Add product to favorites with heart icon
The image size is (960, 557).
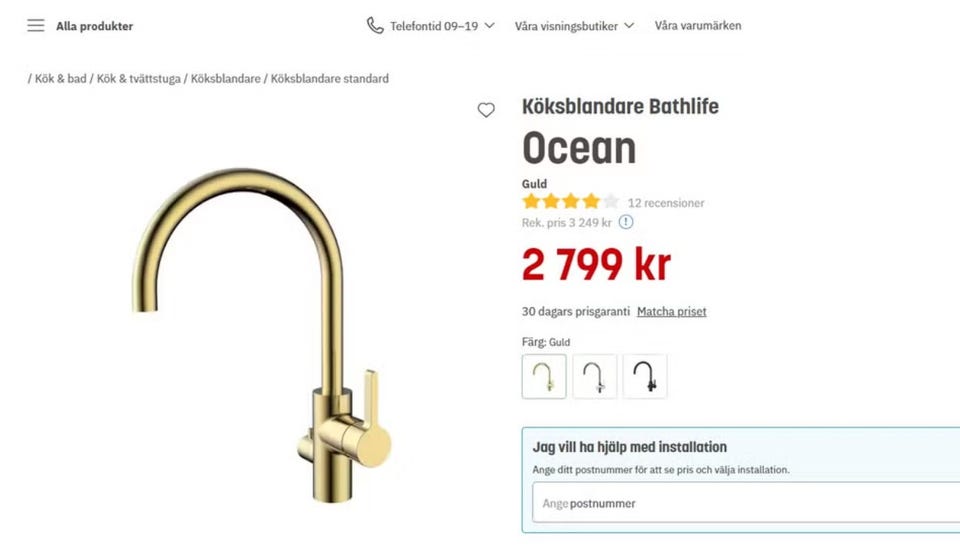coord(486,110)
